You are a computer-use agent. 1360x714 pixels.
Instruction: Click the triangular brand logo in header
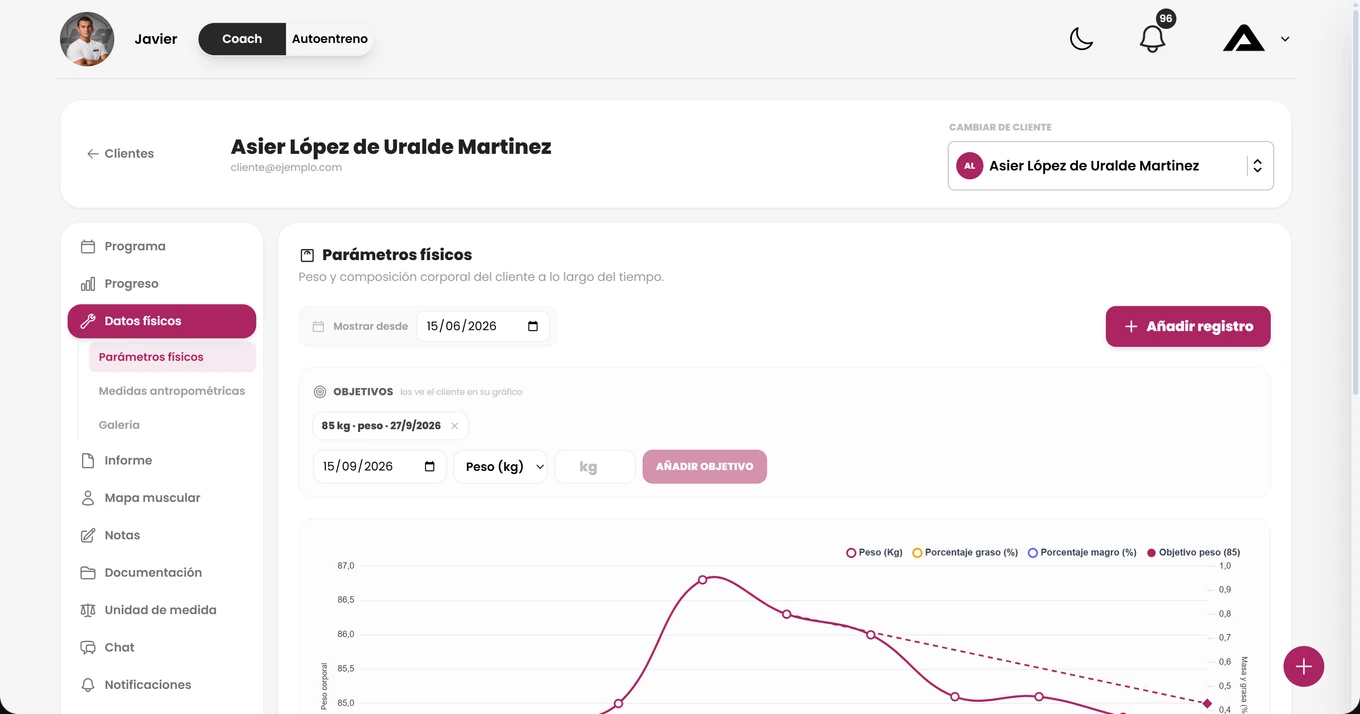tap(1243, 39)
